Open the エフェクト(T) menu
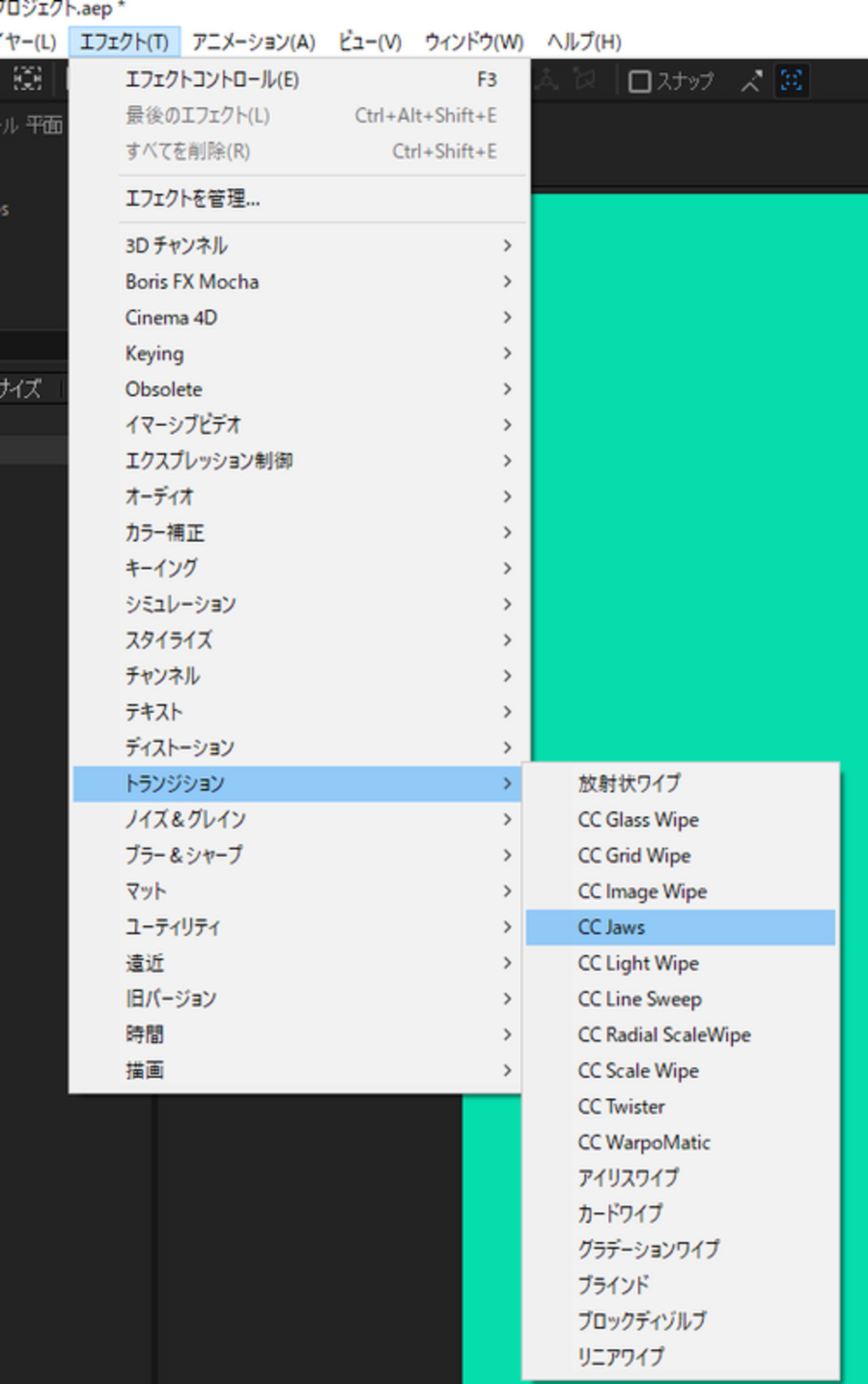 pos(124,42)
